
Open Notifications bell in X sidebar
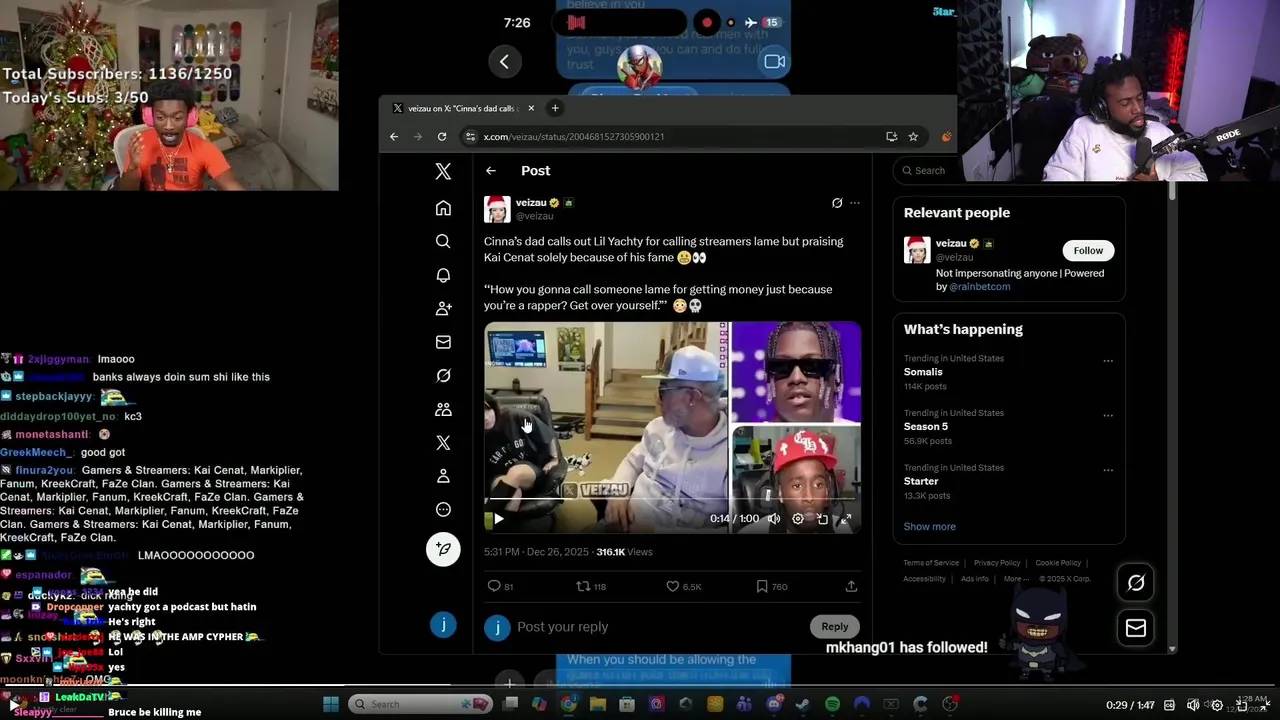(443, 275)
